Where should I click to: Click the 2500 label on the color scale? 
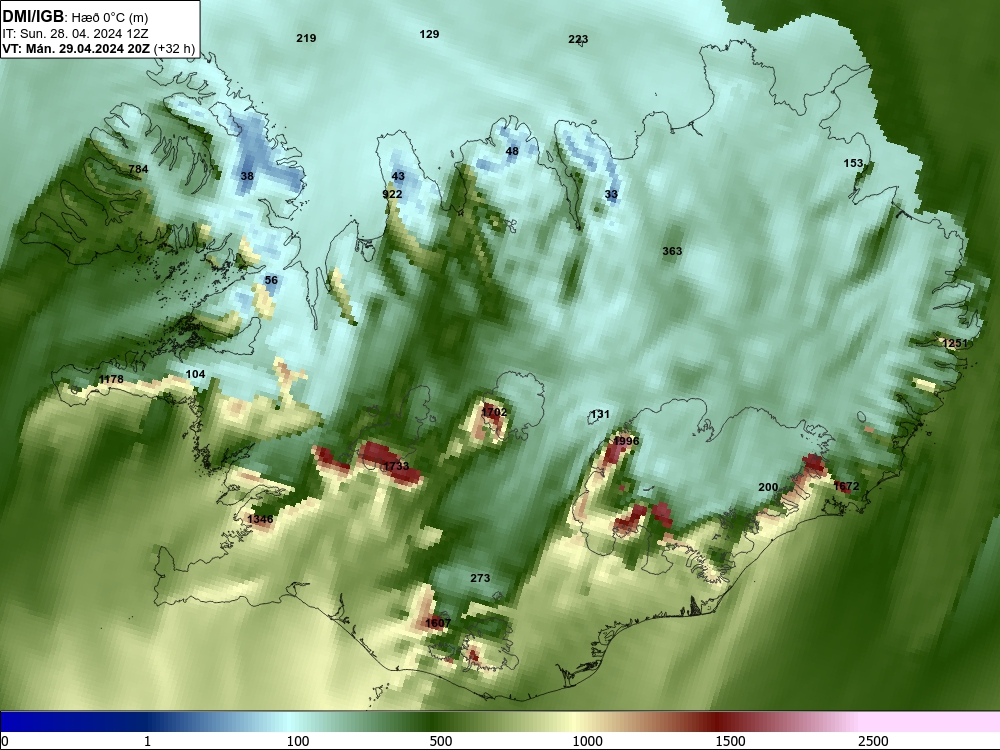click(873, 742)
